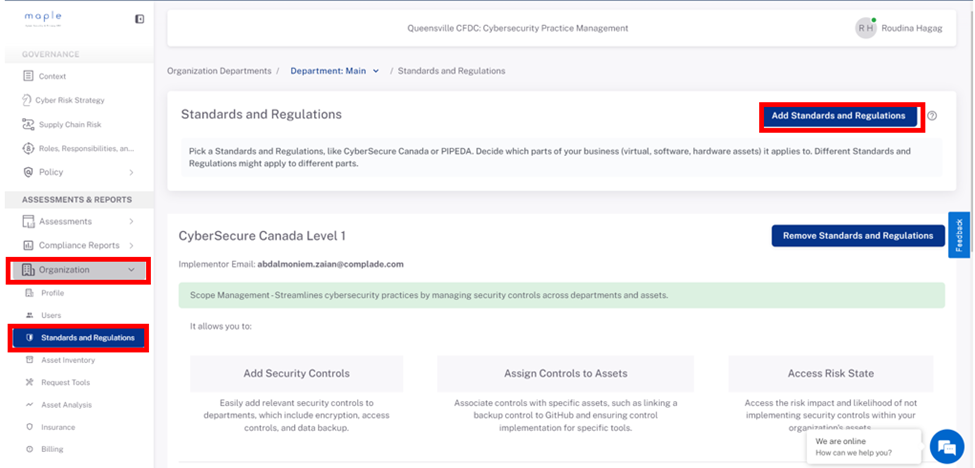Click the Billing icon
This screenshot has height=468, width=975.
pyautogui.click(x=29, y=449)
